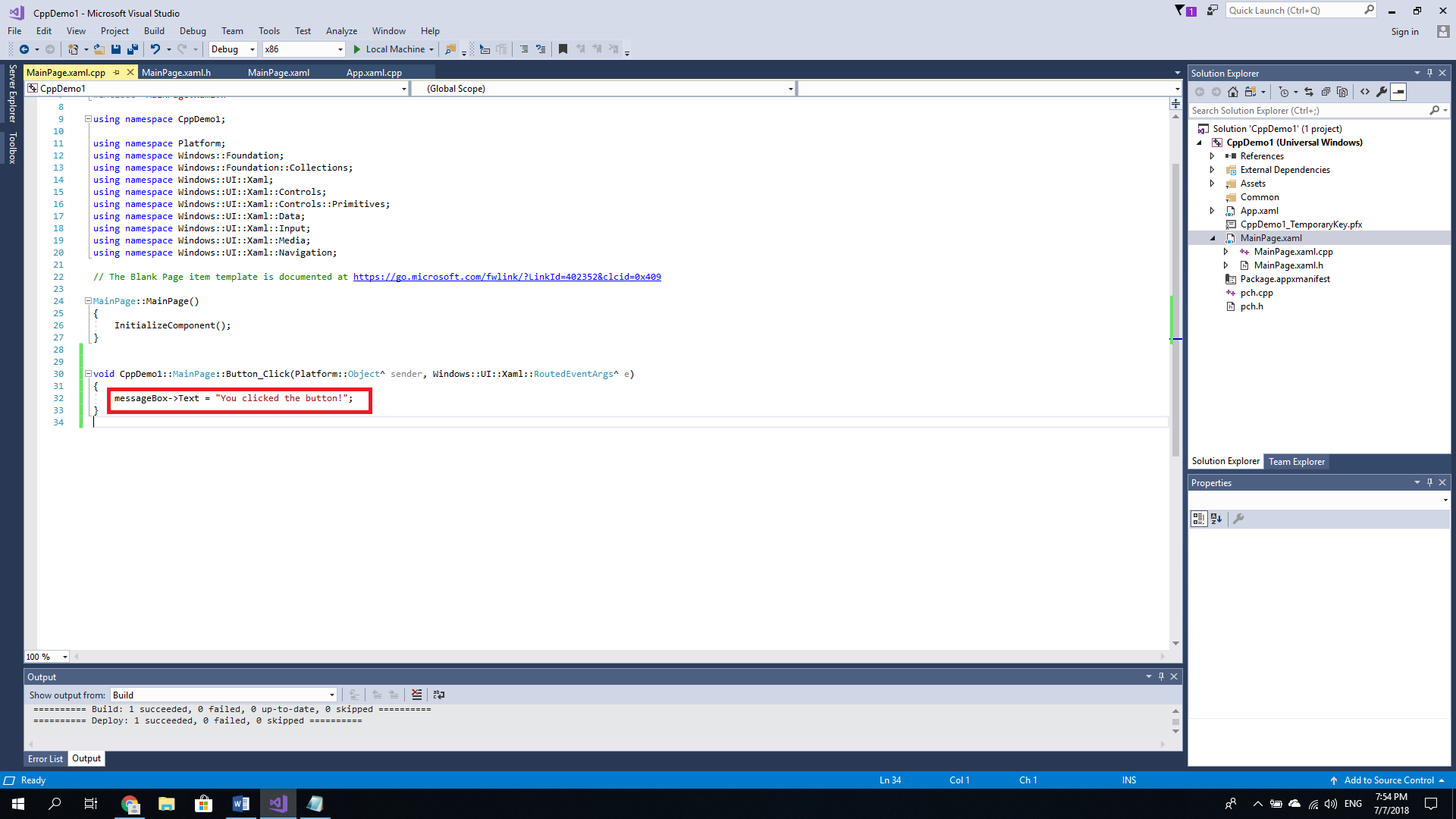Switch to the Error List tab

pos(45,759)
